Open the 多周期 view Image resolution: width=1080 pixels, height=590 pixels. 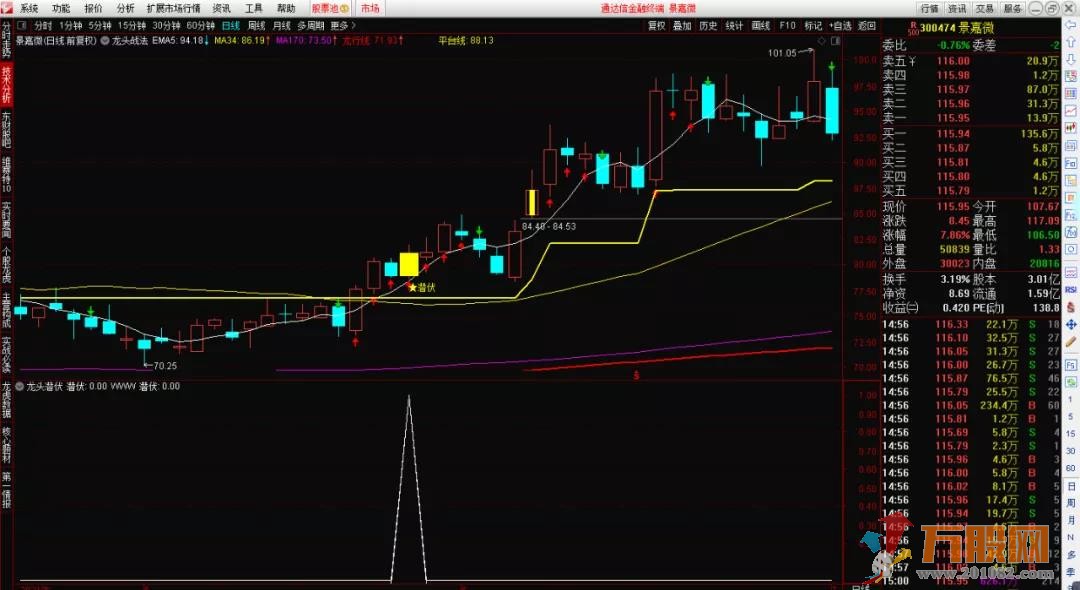point(311,25)
